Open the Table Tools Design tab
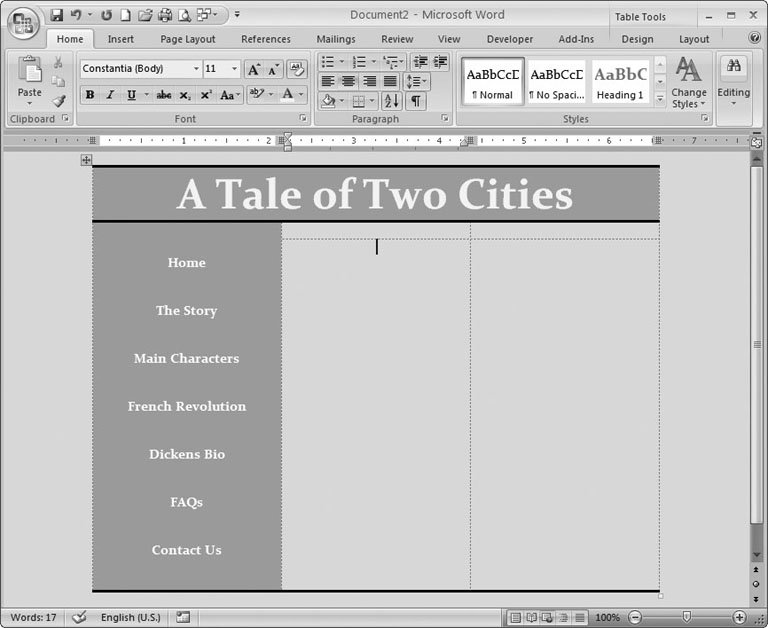768x628 pixels. (637, 39)
